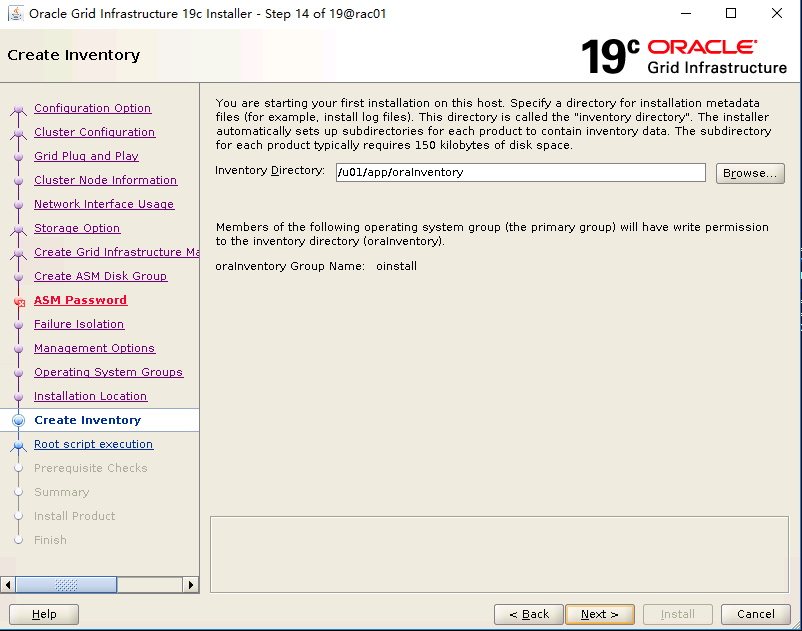Click the disabled Finish step
The image size is (802, 631).
[50, 540]
